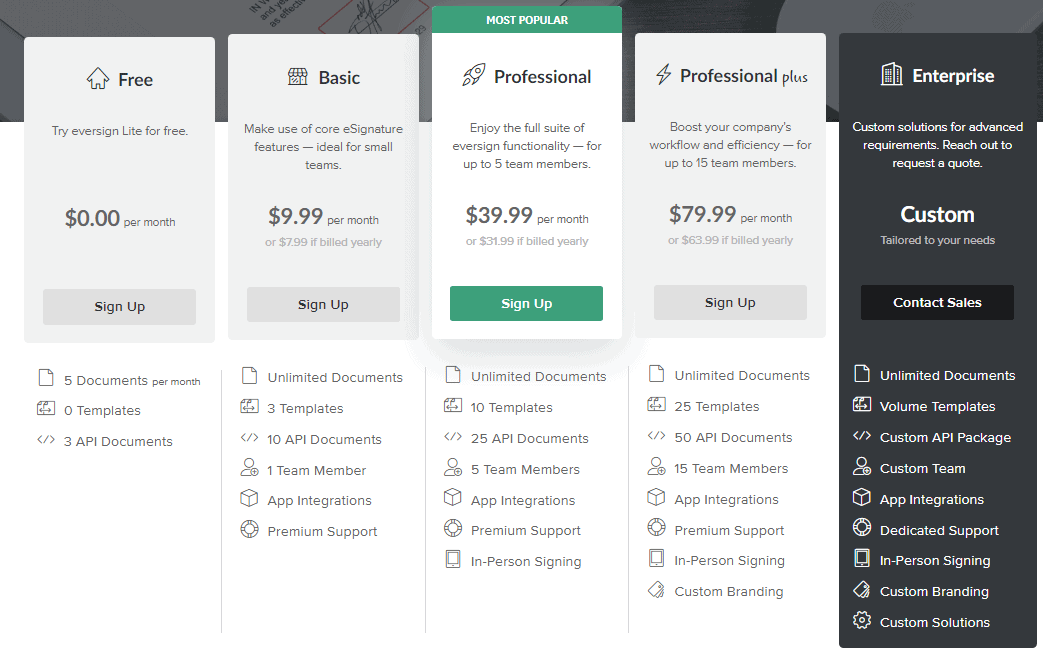Click the document icon beside 5 Documents
The image size is (1043, 652).
(x=44, y=378)
